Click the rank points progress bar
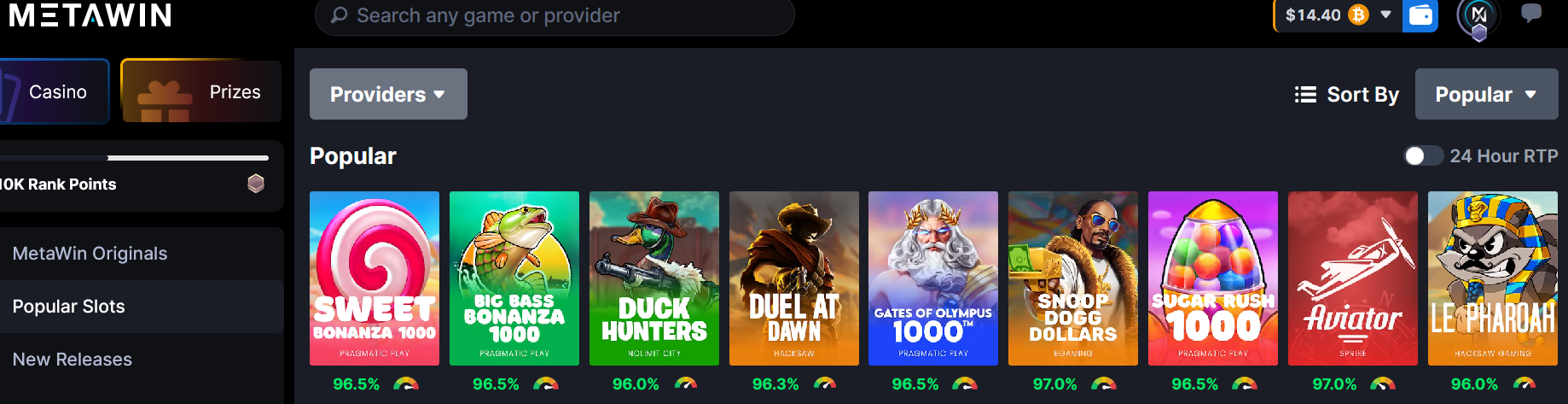 click(x=134, y=158)
